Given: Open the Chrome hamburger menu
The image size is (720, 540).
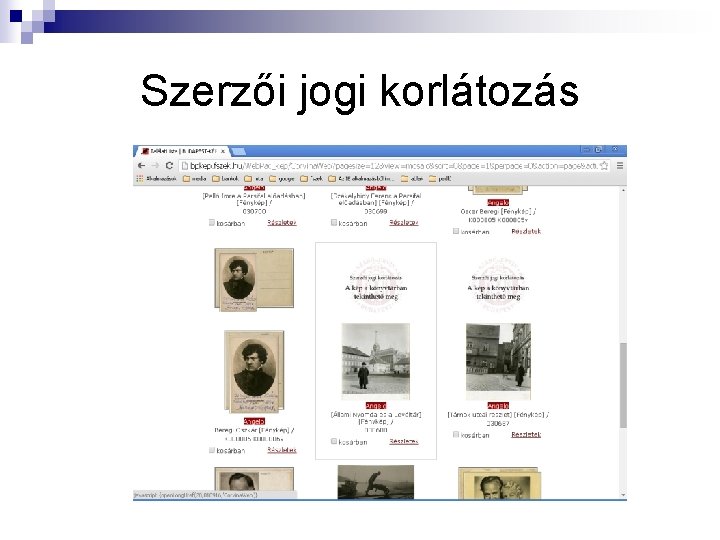Looking at the screenshot, I should click(x=620, y=165).
